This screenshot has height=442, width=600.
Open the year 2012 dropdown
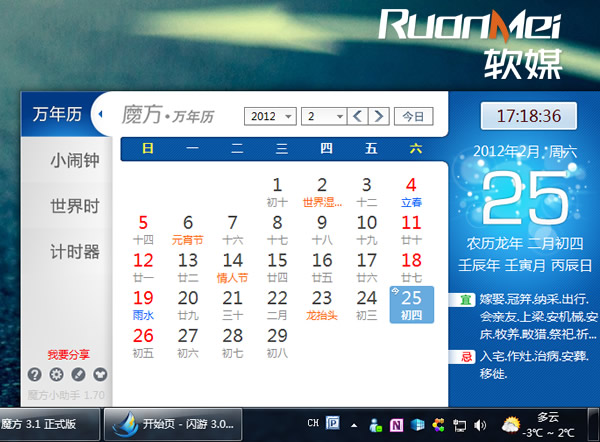click(270, 116)
